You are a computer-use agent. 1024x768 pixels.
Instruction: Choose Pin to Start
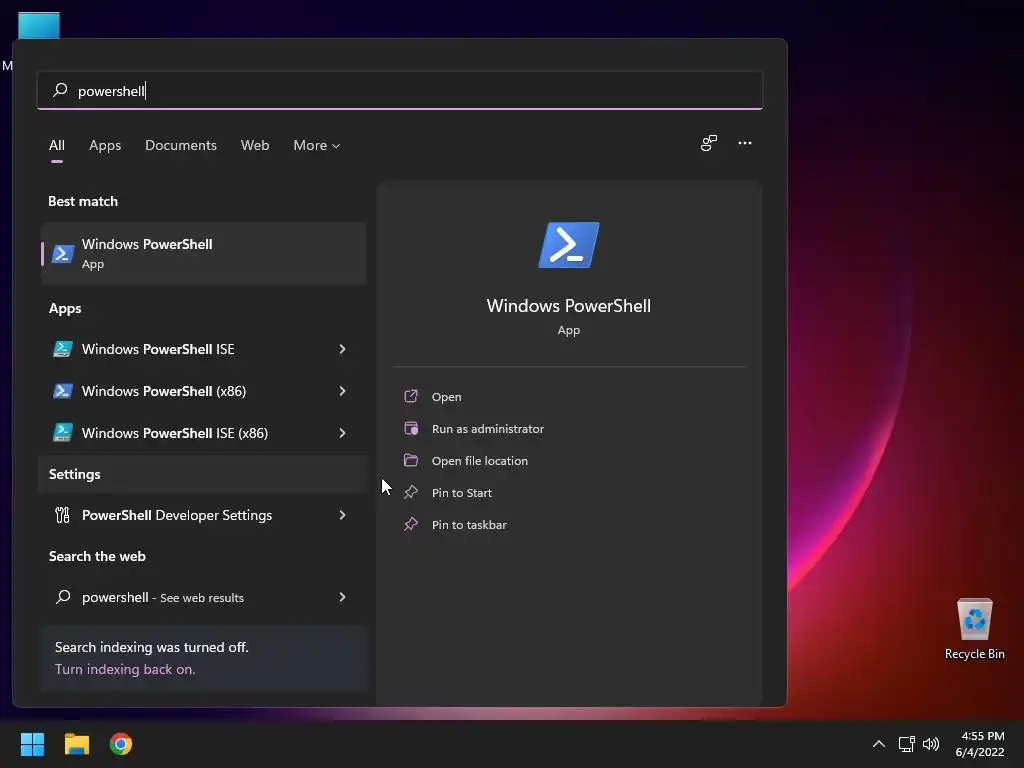462,493
